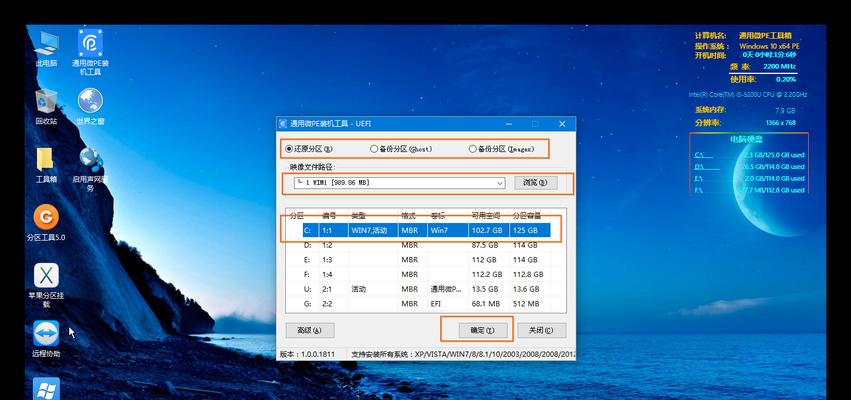Click the Windows logo icon below 远程协助
The height and width of the screenshot is (400, 851).
pyautogui.click(x=46, y=389)
